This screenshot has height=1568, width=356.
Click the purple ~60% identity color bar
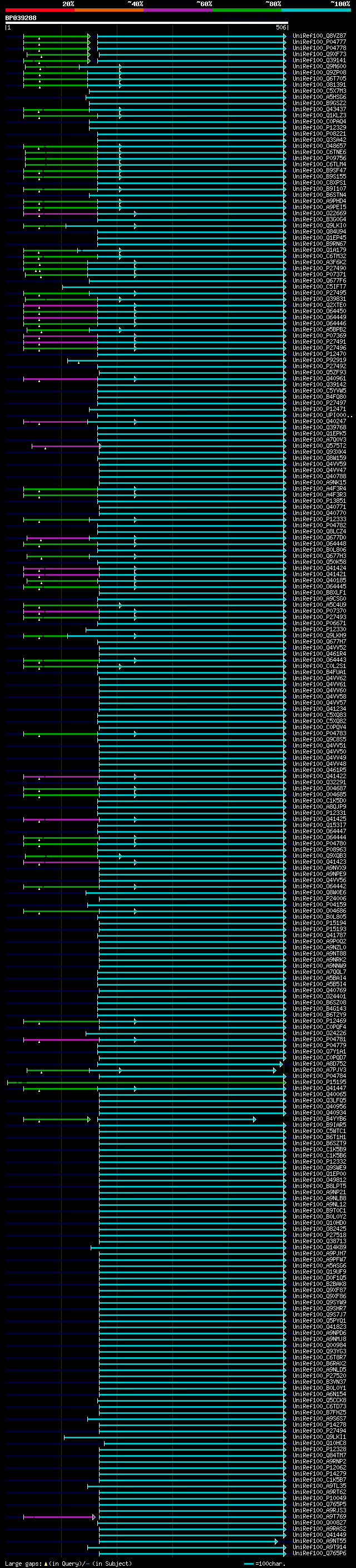179,10
